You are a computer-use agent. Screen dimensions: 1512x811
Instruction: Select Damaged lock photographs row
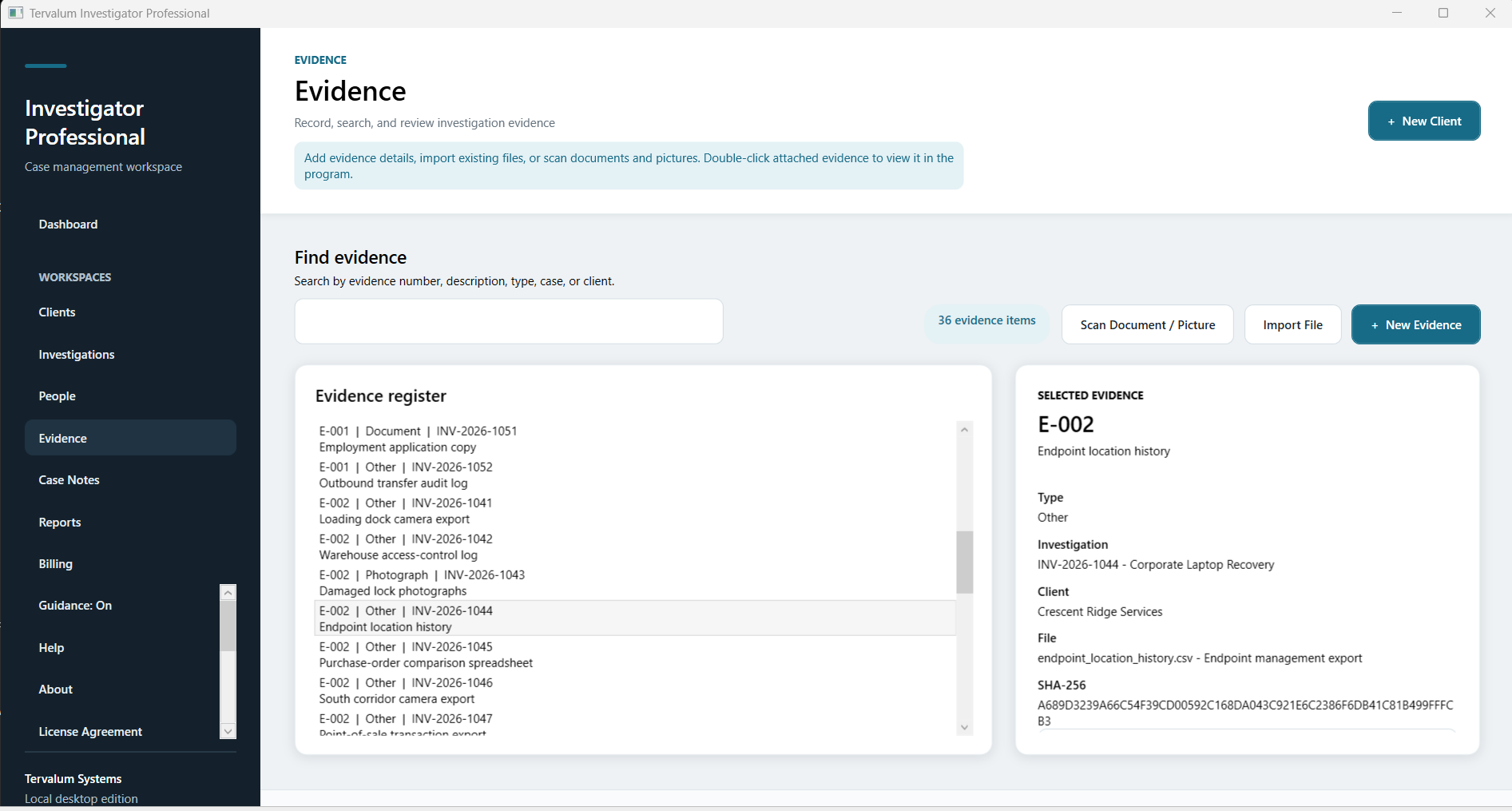pos(636,582)
